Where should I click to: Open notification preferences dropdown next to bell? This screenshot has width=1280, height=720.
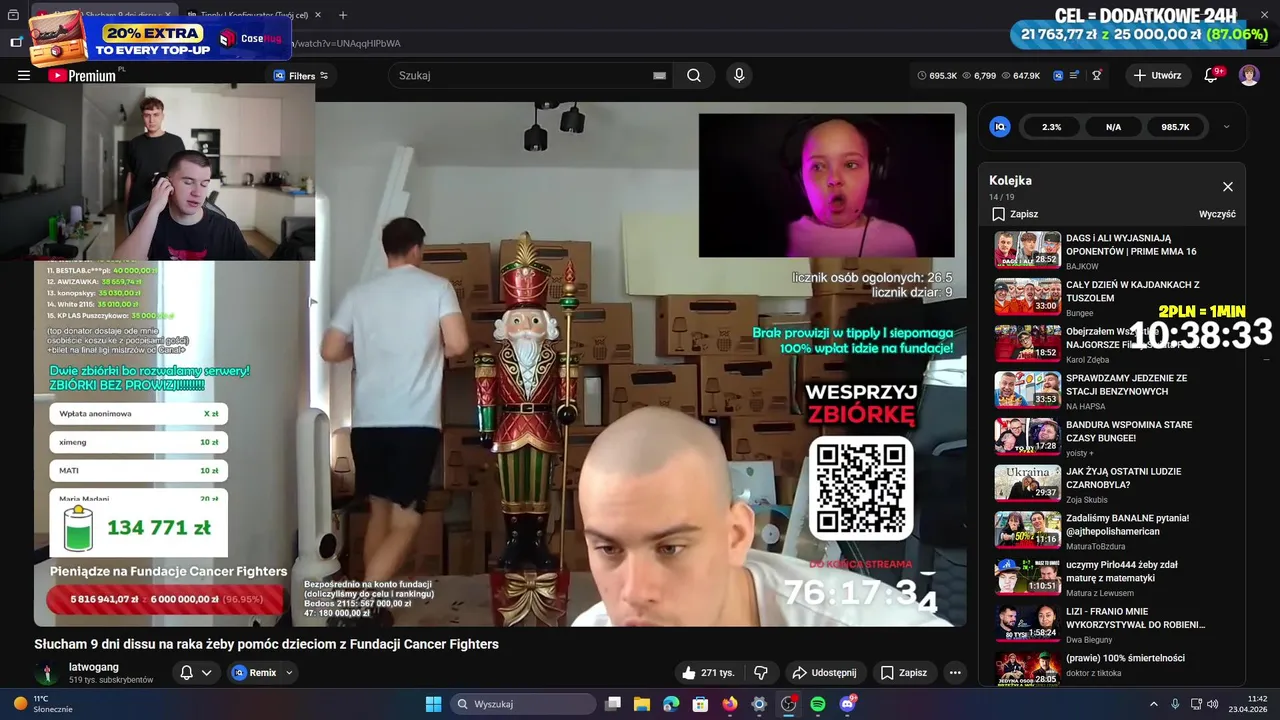(207, 673)
